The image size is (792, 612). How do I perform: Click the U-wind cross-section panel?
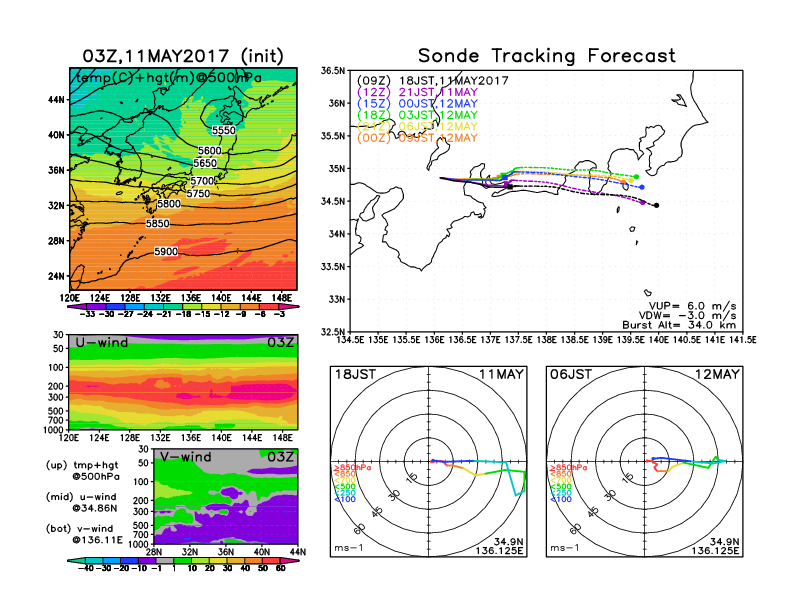point(182,383)
